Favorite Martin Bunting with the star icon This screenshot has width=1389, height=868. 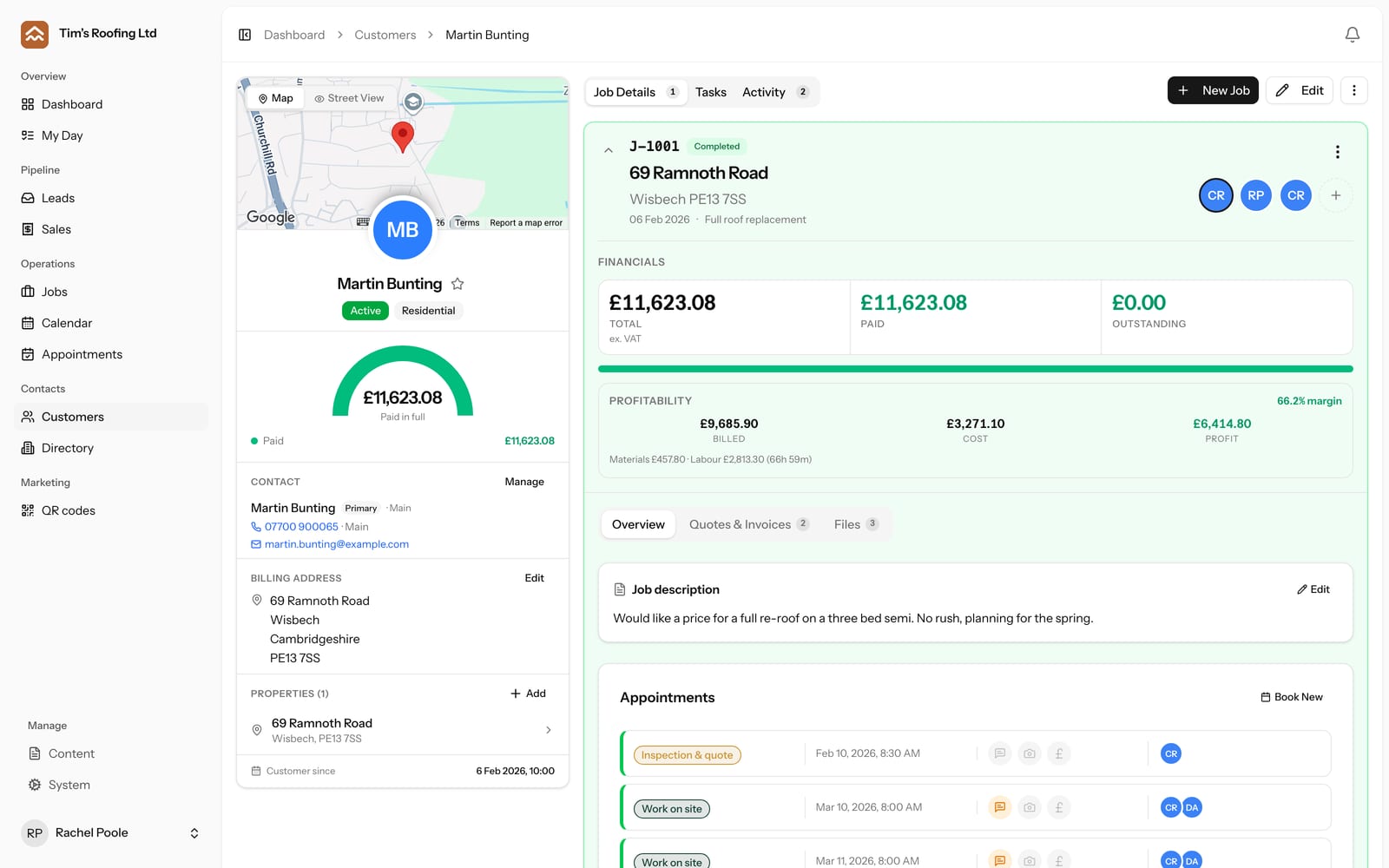[458, 284]
